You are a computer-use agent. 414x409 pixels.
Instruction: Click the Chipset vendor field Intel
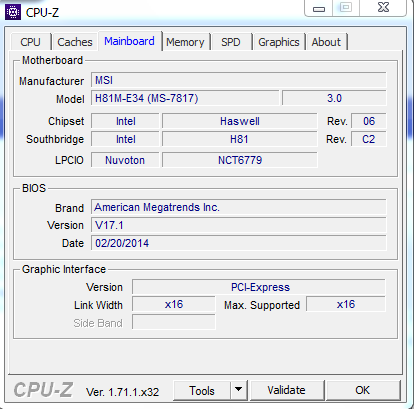125,121
